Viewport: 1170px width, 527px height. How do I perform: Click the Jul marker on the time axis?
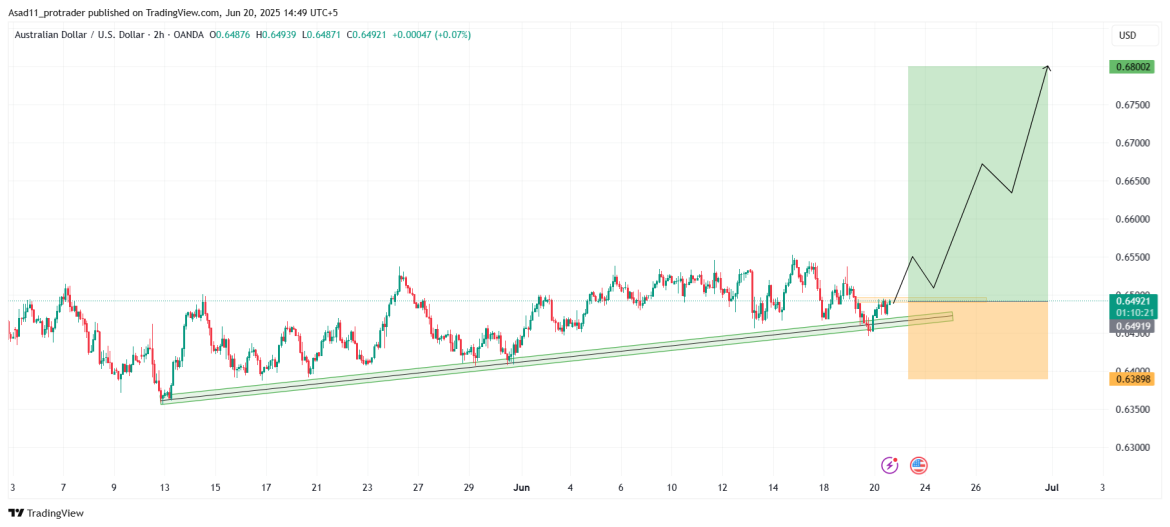coord(1052,488)
